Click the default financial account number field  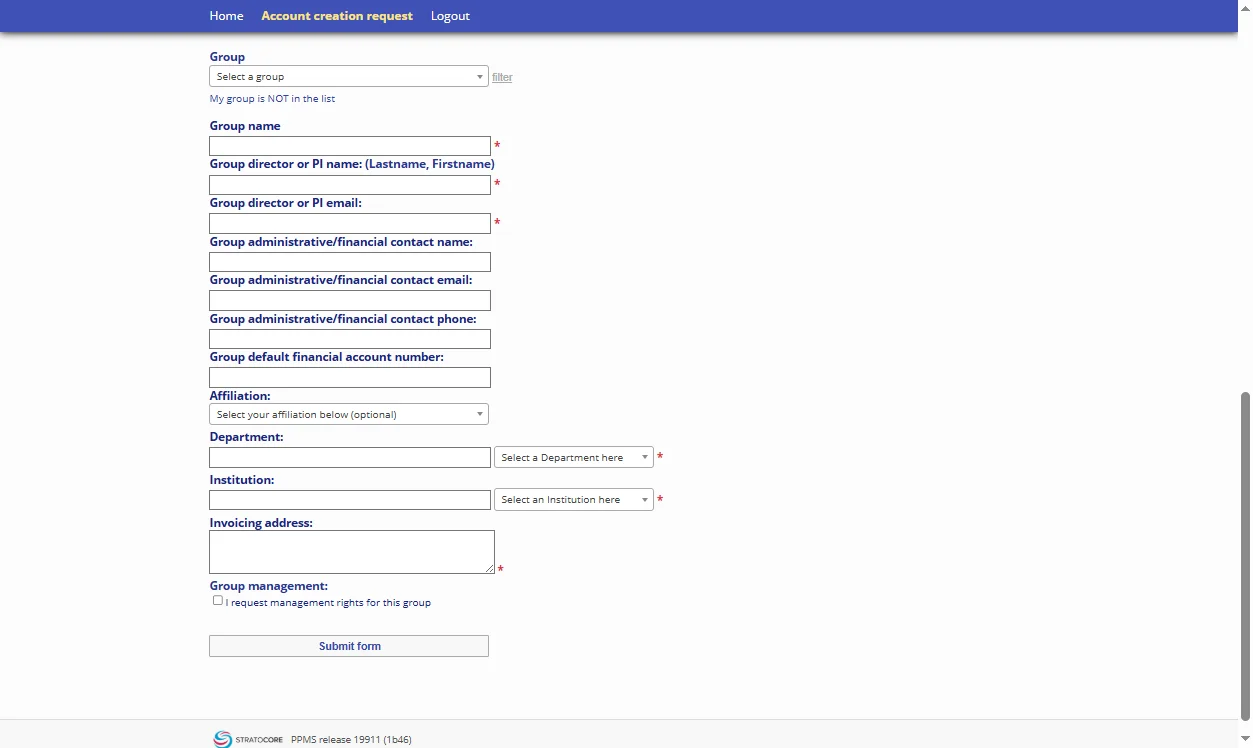pos(349,378)
